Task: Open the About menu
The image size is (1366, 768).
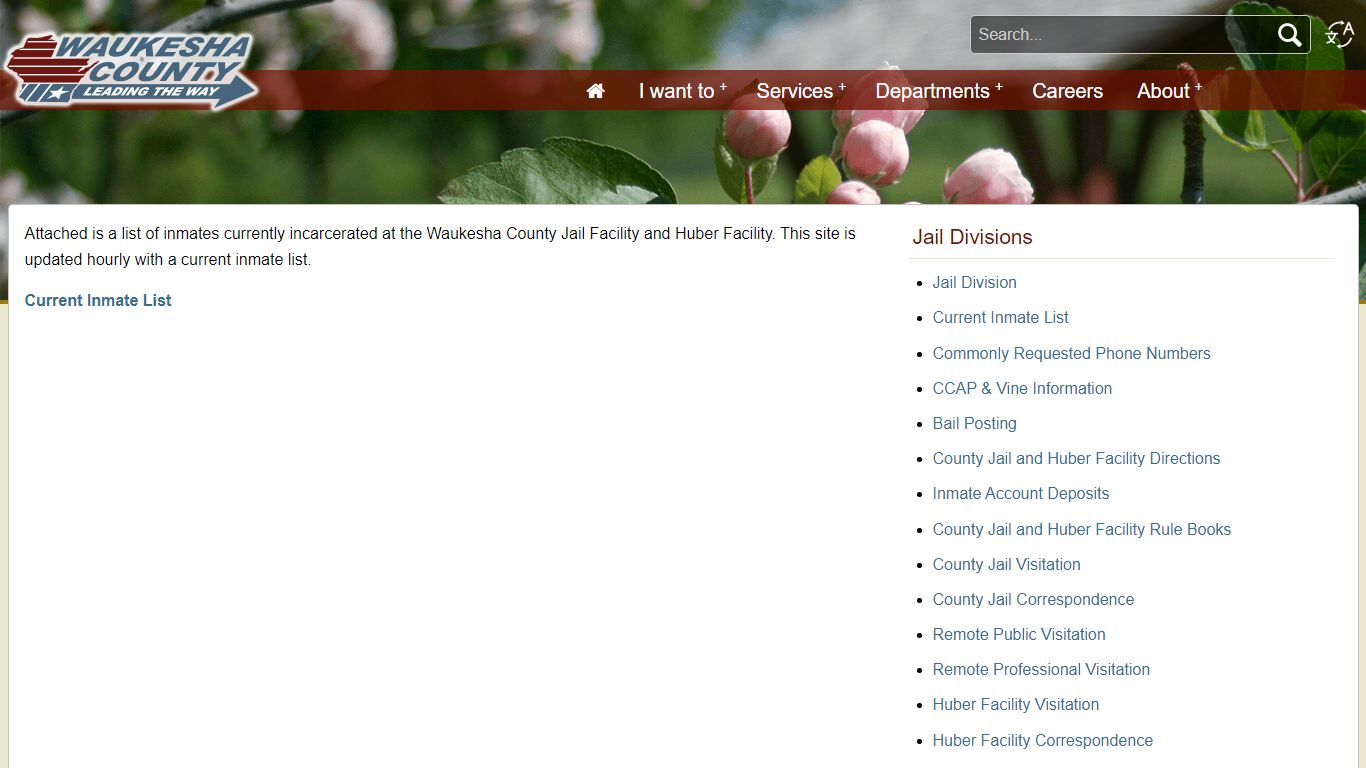Action: [1168, 91]
